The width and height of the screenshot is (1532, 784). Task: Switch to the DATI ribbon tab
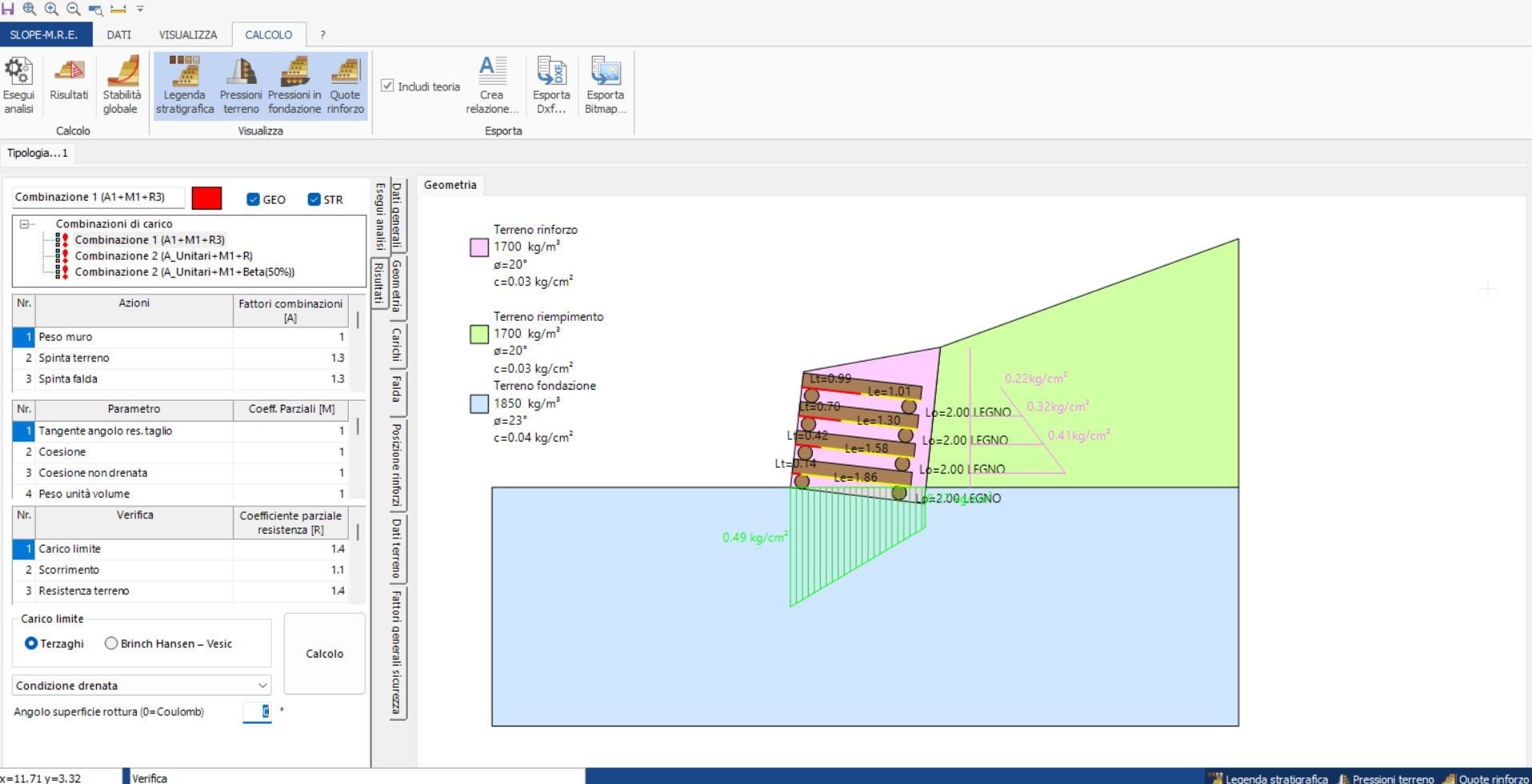click(119, 34)
